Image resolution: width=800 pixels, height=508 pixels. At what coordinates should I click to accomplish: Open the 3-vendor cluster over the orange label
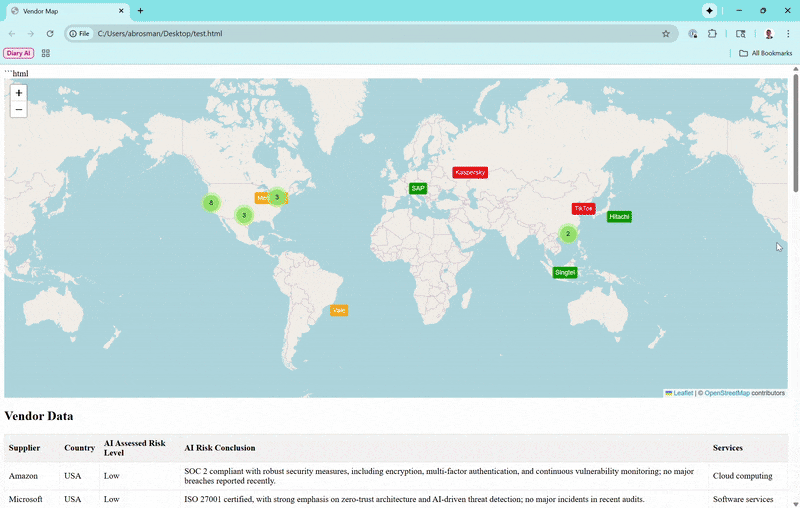pos(277,197)
